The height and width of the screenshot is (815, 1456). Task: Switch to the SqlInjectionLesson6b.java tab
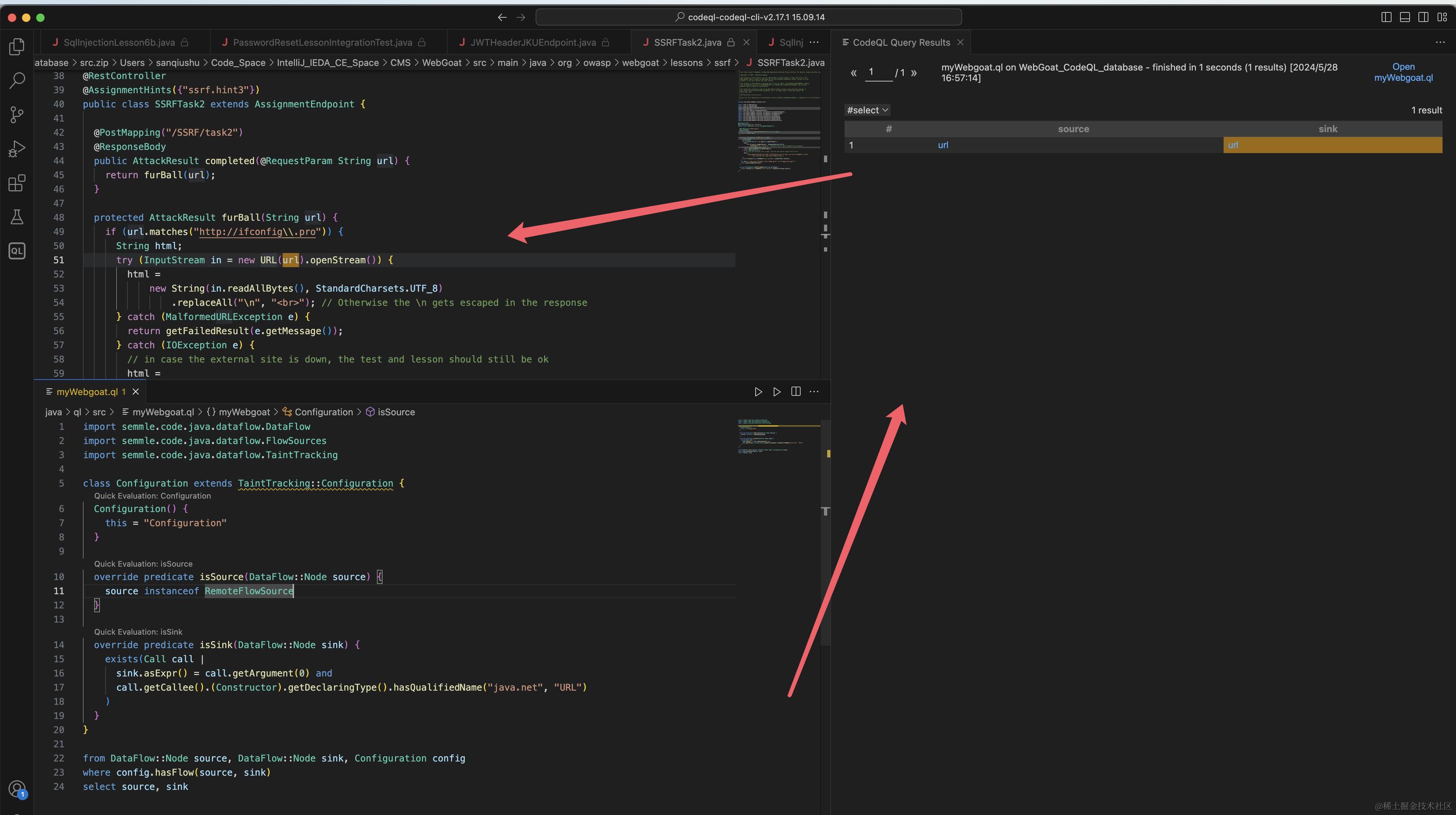click(119, 42)
